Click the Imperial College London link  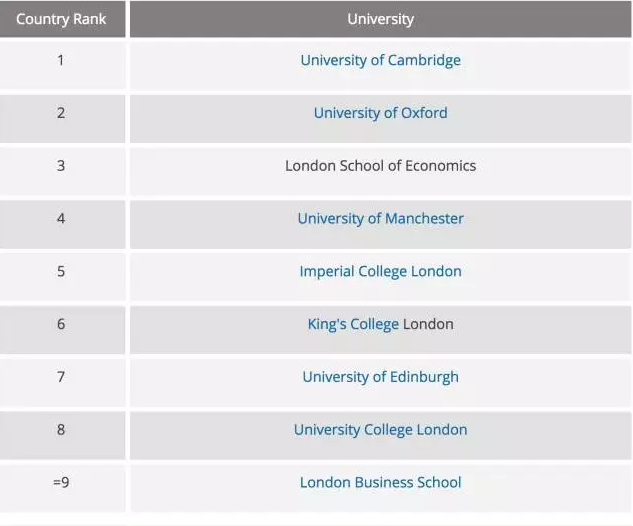tap(380, 272)
